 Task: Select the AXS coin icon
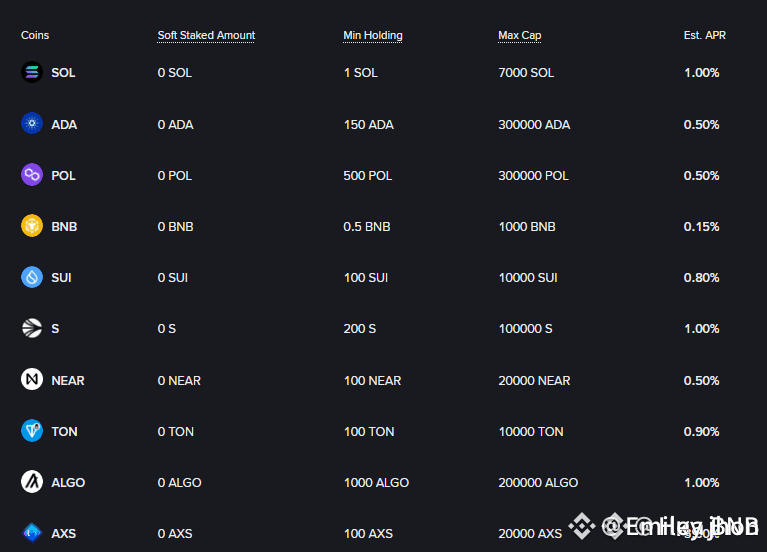[x=32, y=533]
